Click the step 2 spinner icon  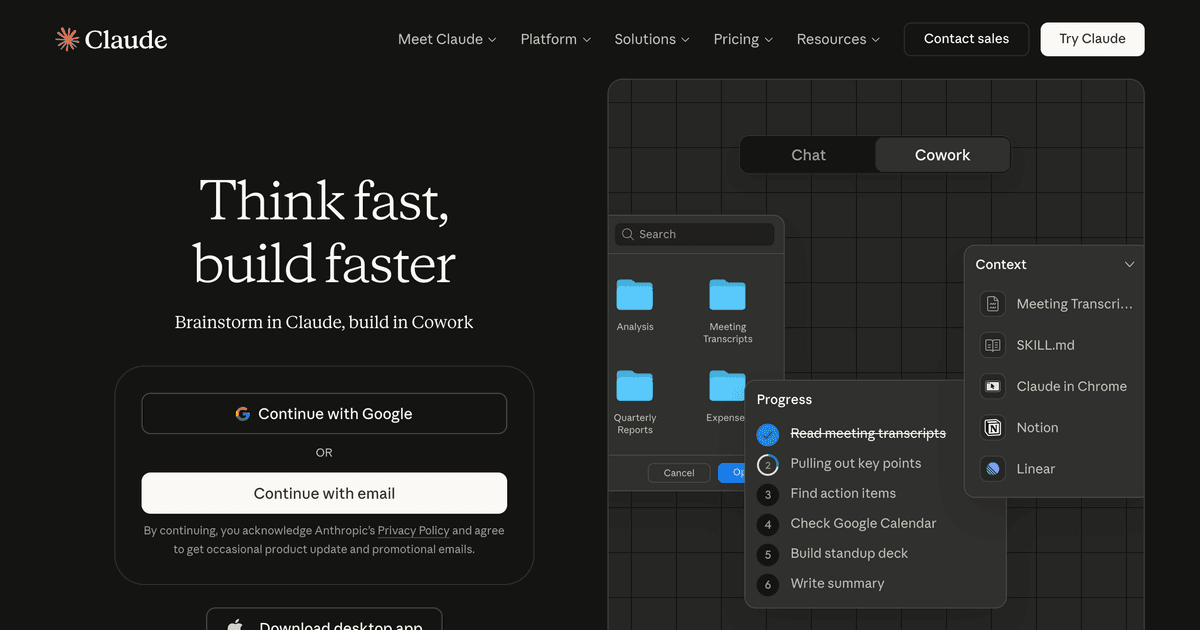(768, 464)
